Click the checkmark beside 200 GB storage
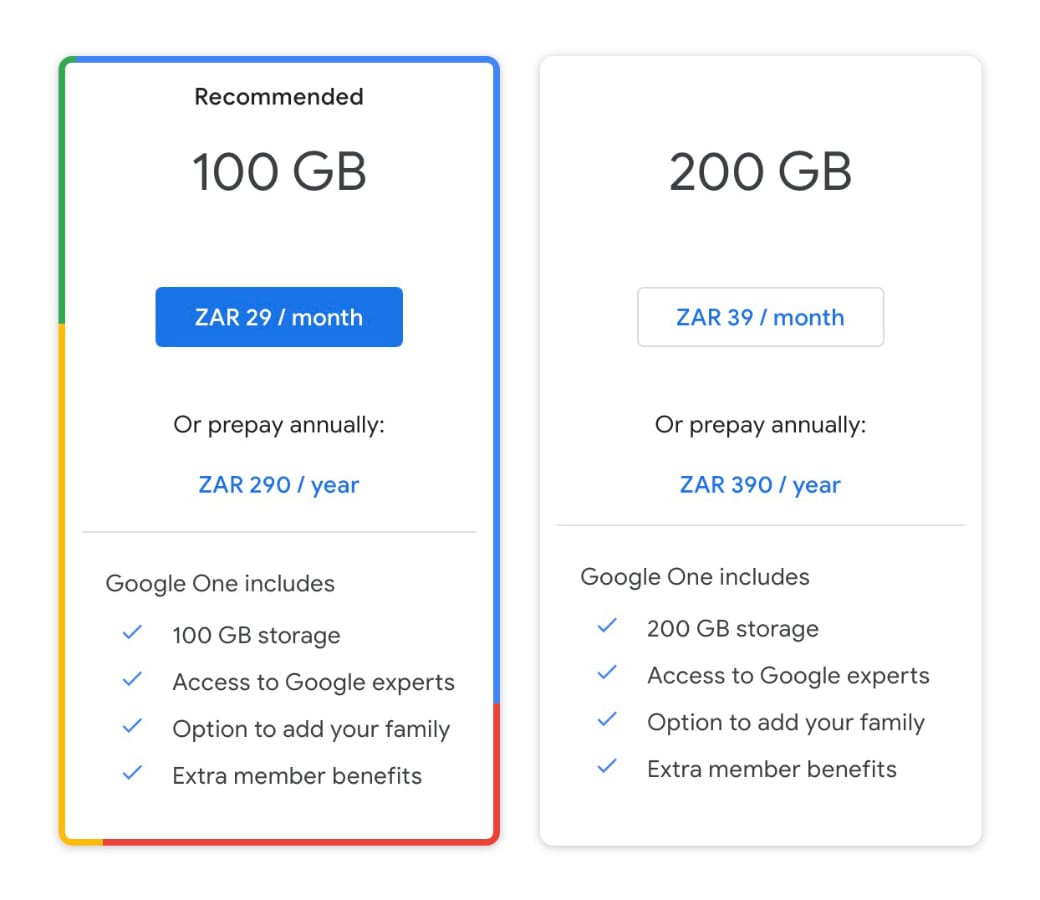 tap(607, 626)
